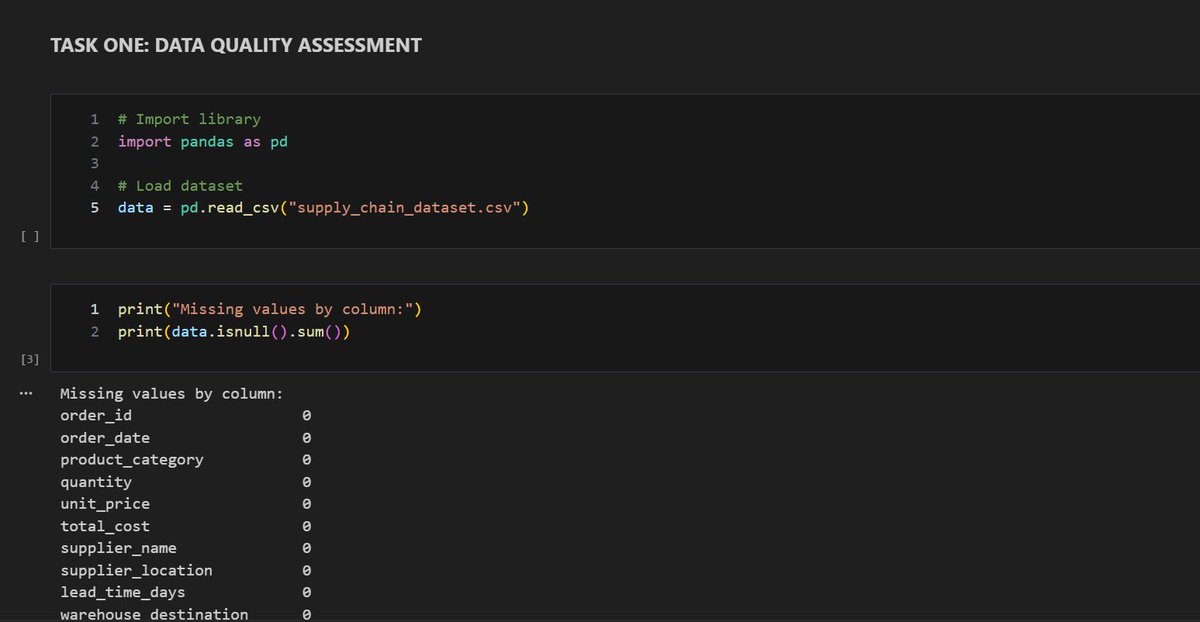Click line number 2 in the second cell
The height and width of the screenshot is (622, 1200).
coord(95,331)
